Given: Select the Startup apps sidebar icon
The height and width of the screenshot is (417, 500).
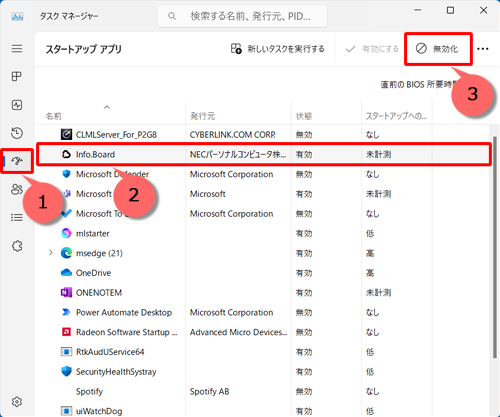Looking at the screenshot, I should tap(17, 161).
